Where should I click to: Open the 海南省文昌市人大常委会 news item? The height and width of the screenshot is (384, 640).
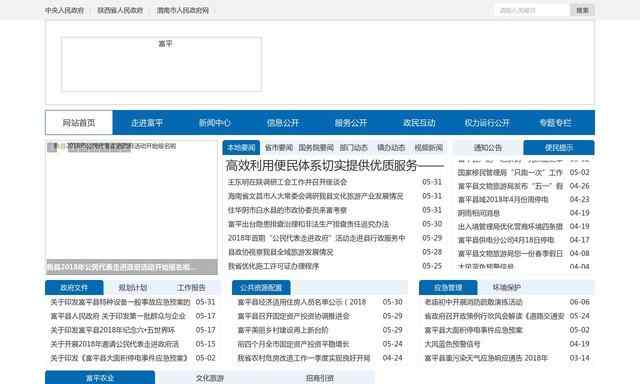point(316,196)
